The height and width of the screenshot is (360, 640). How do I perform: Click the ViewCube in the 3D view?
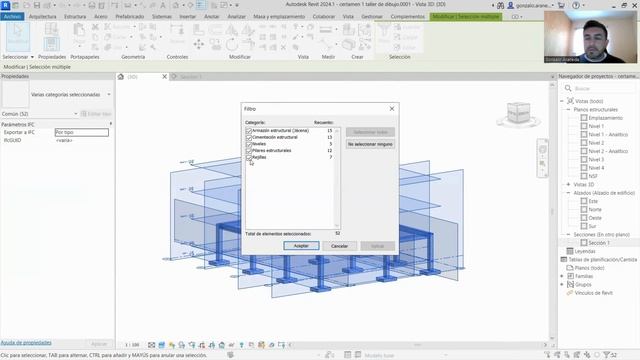click(518, 113)
